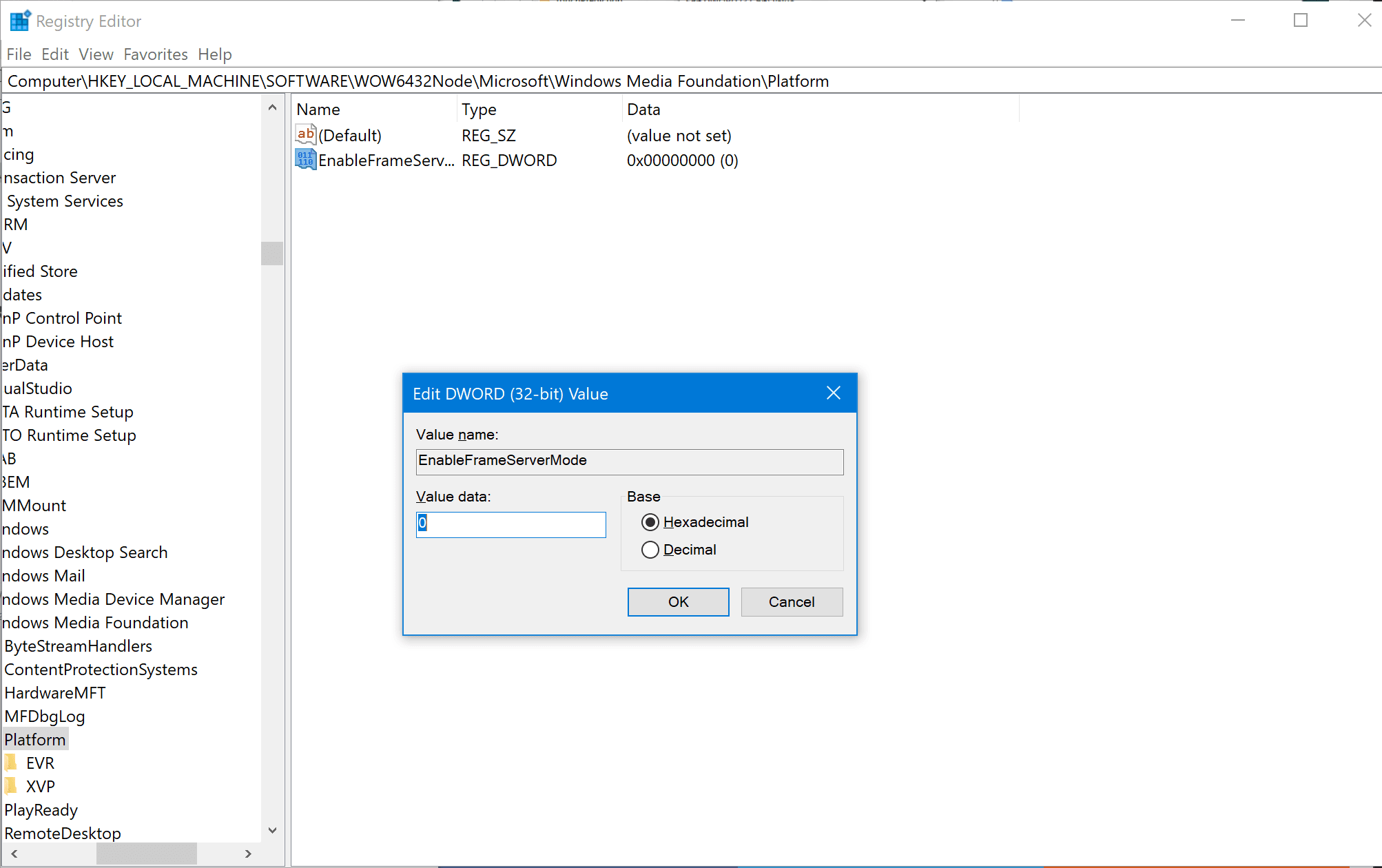Click the tree scroll up arrow

point(272,107)
